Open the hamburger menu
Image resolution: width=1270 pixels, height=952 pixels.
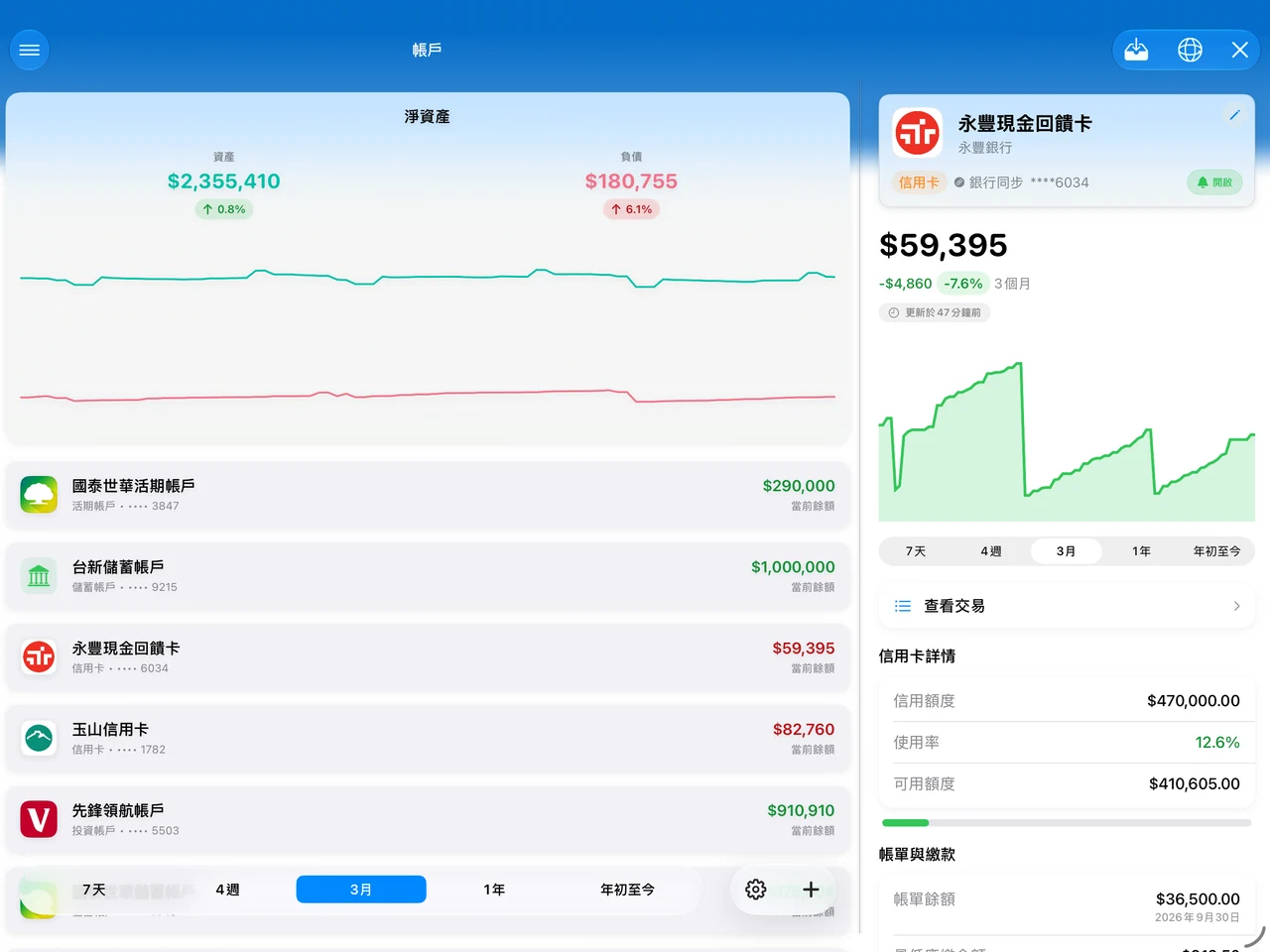[30, 50]
